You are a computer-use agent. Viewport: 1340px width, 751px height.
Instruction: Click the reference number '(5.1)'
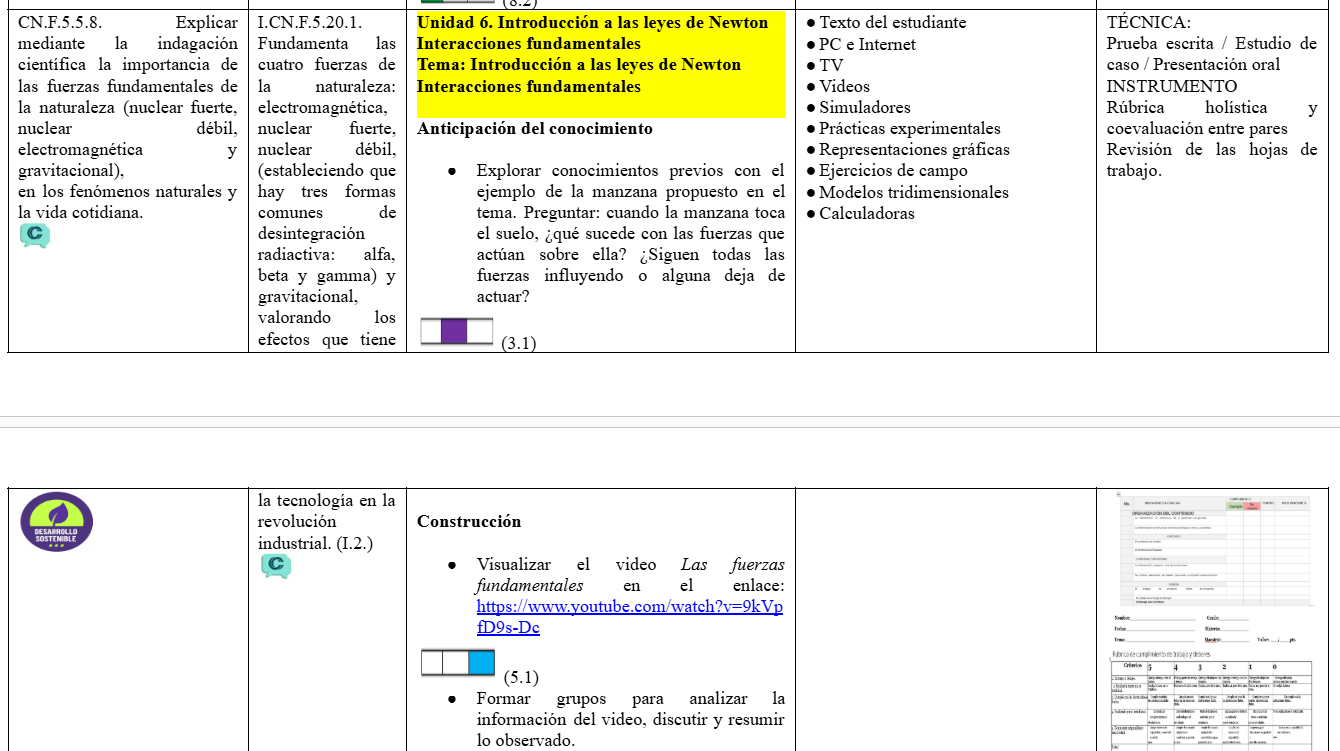point(521,677)
